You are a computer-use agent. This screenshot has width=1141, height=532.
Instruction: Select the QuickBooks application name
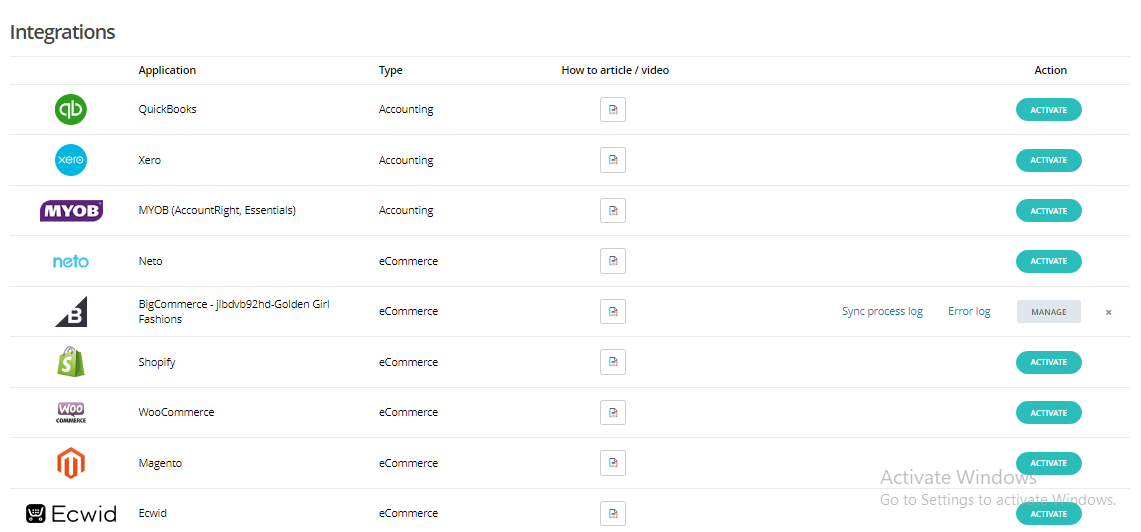(167, 109)
